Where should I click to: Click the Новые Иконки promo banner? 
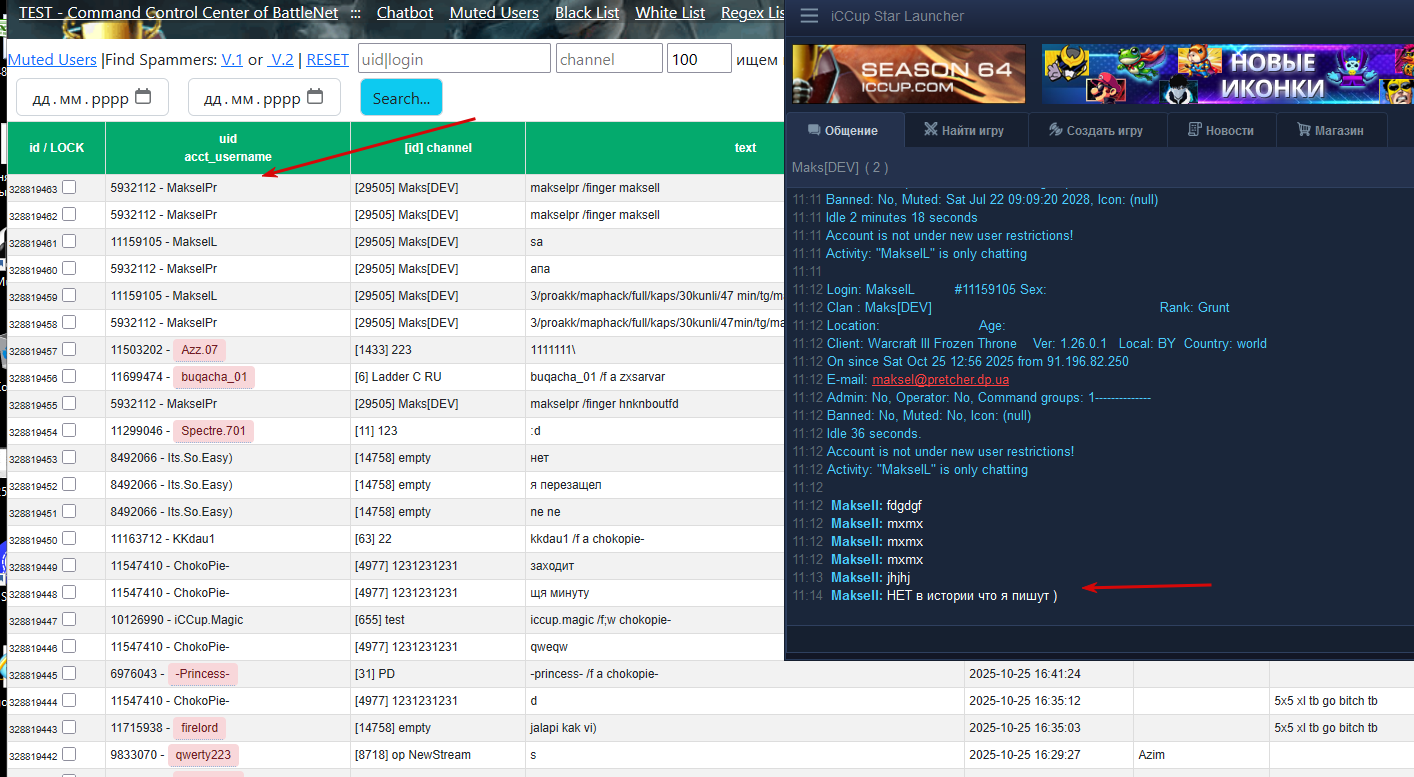pyautogui.click(x=1226, y=74)
